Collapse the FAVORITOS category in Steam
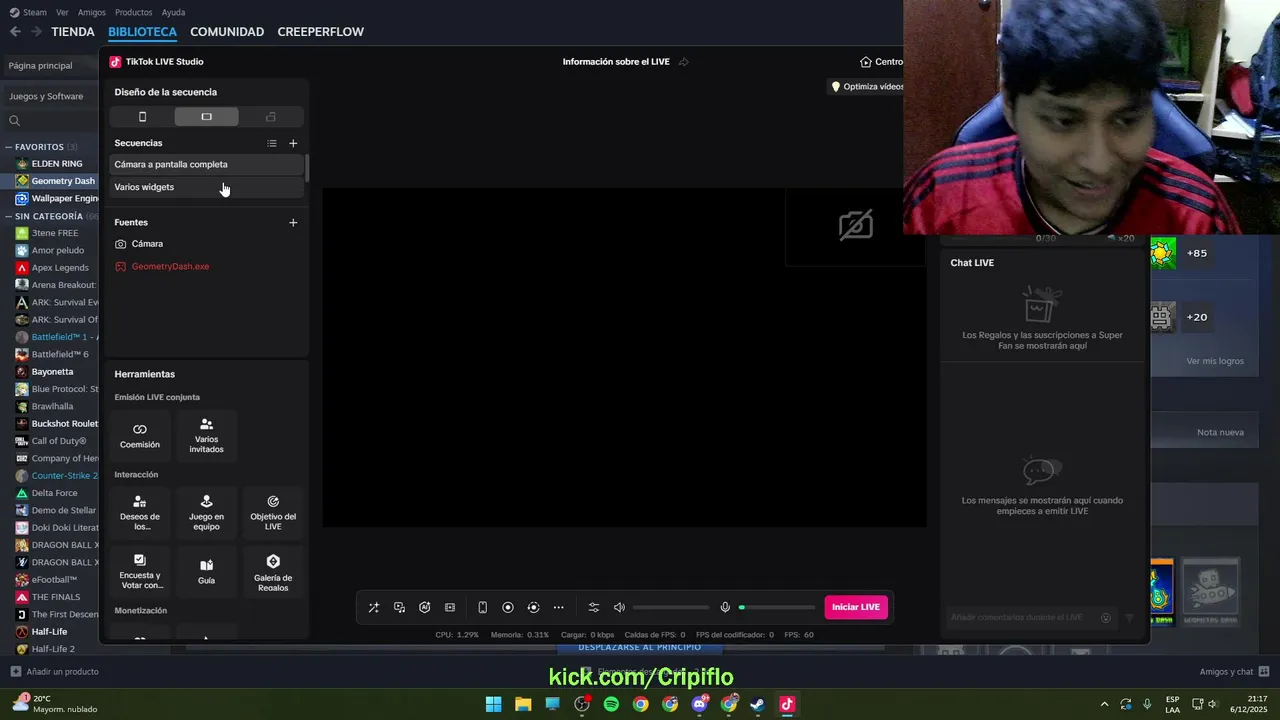The image size is (1280, 720). (10, 147)
